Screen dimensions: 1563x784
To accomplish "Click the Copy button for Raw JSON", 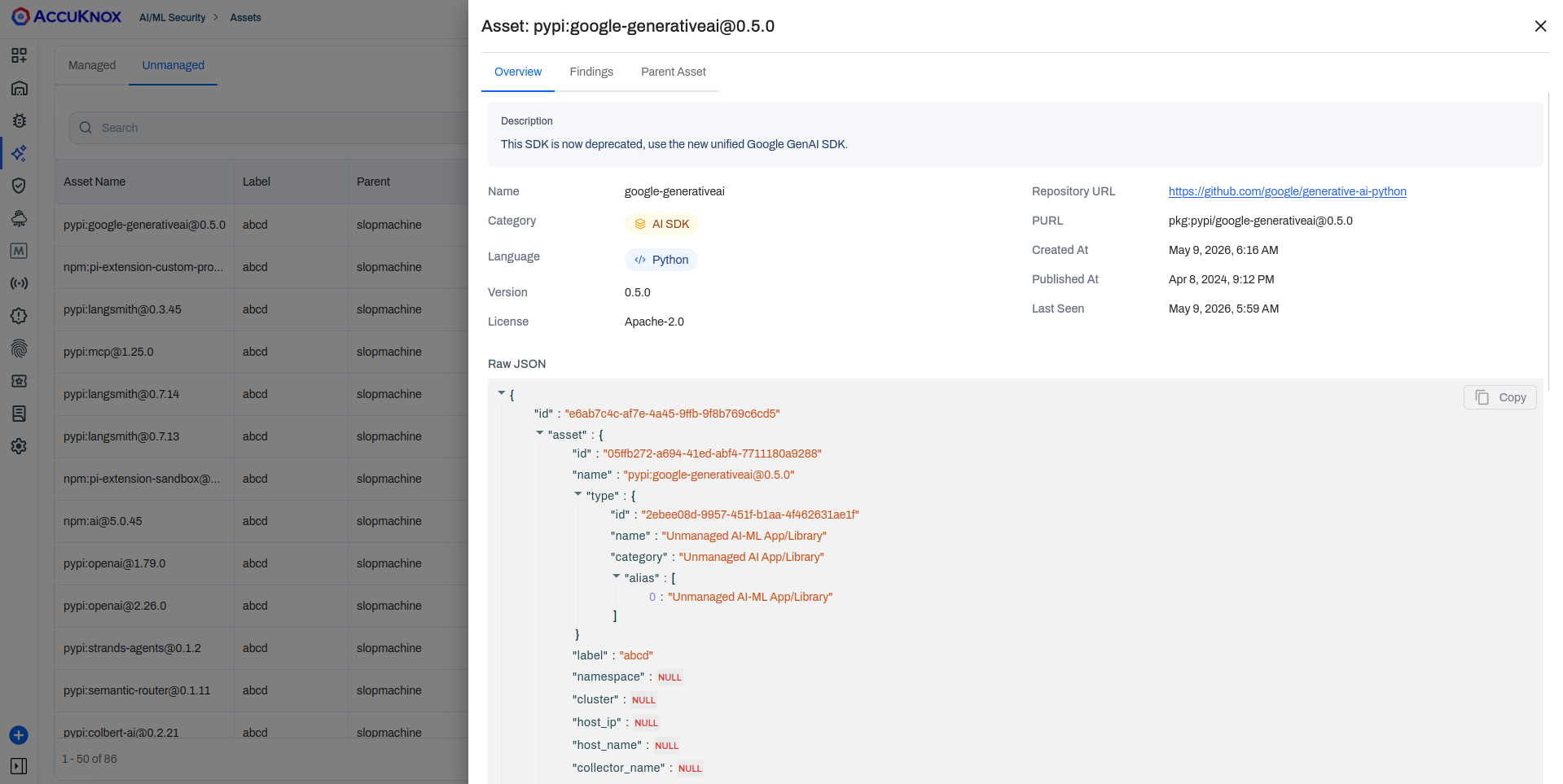I will coord(1500,397).
